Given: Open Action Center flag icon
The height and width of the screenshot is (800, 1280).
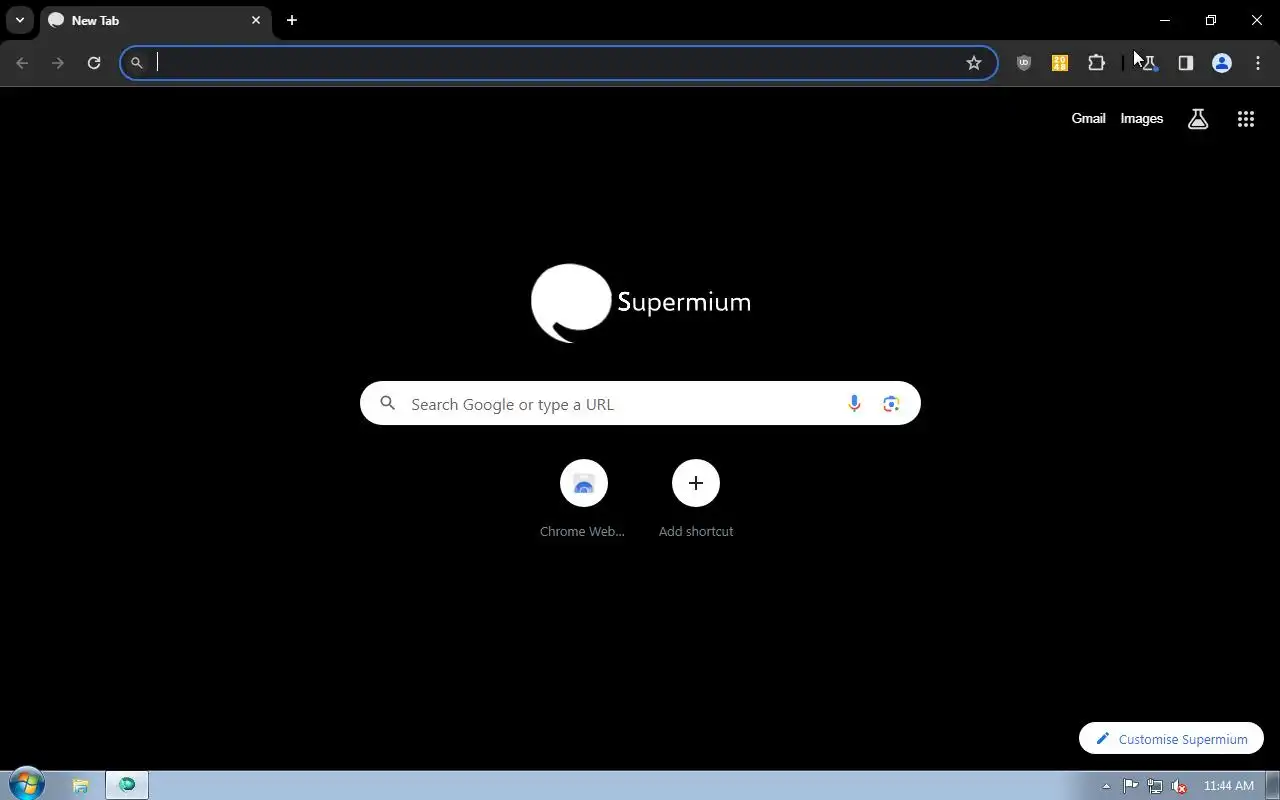Looking at the screenshot, I should coord(1131,786).
